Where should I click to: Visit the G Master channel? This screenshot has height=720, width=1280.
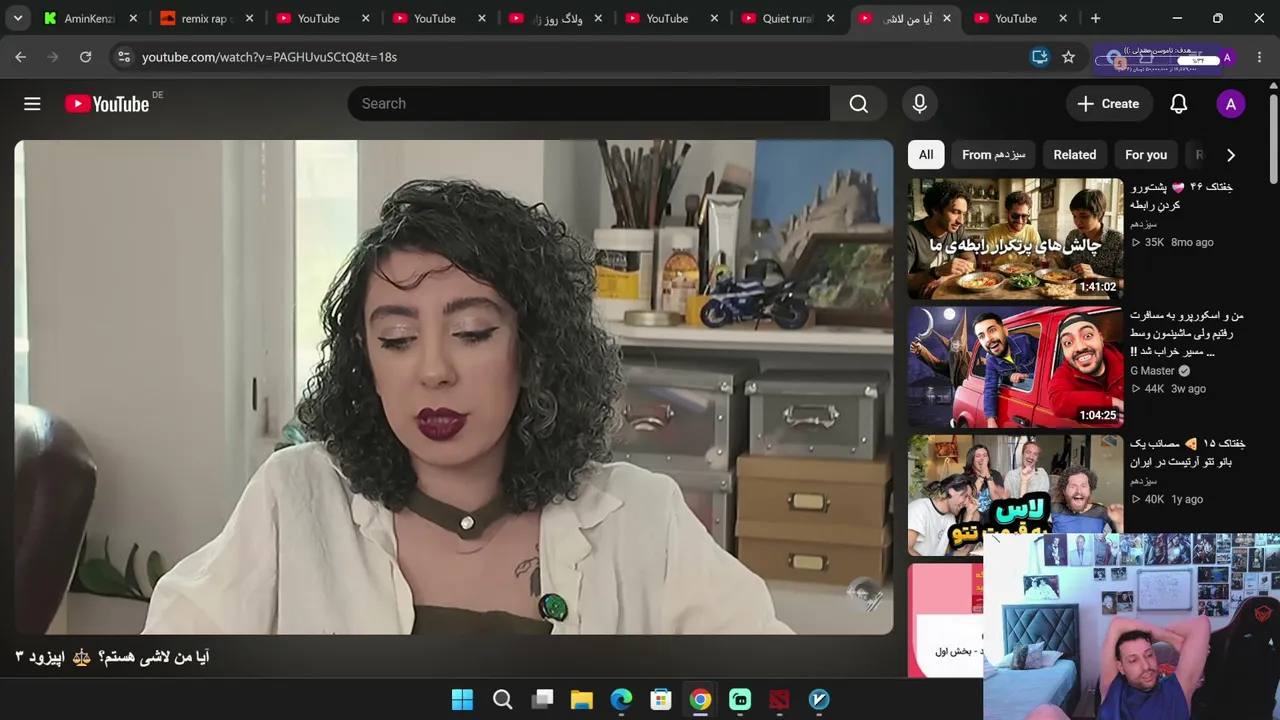click(1153, 371)
